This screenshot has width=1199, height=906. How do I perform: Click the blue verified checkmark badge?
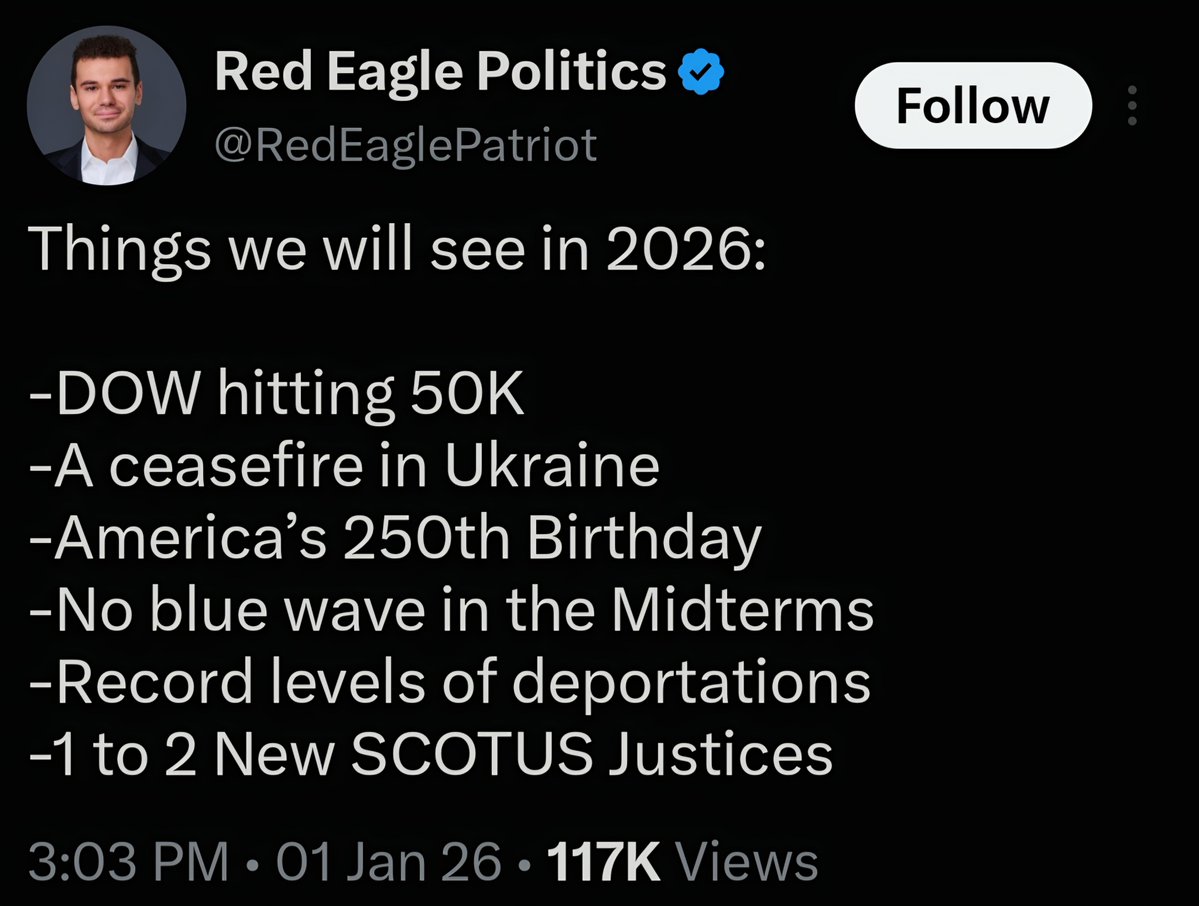coord(701,72)
